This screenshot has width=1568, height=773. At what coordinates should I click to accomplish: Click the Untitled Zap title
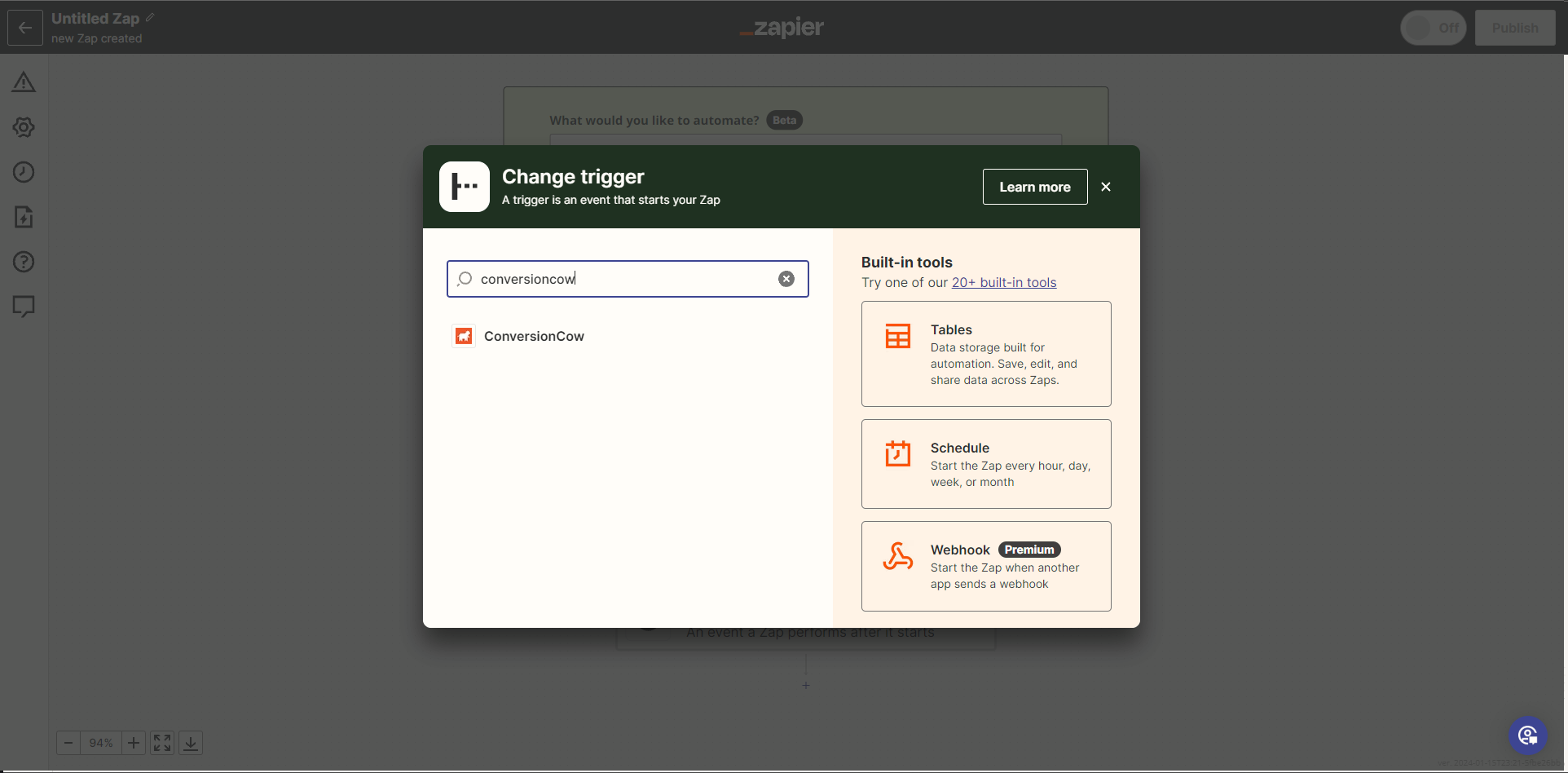(x=95, y=18)
